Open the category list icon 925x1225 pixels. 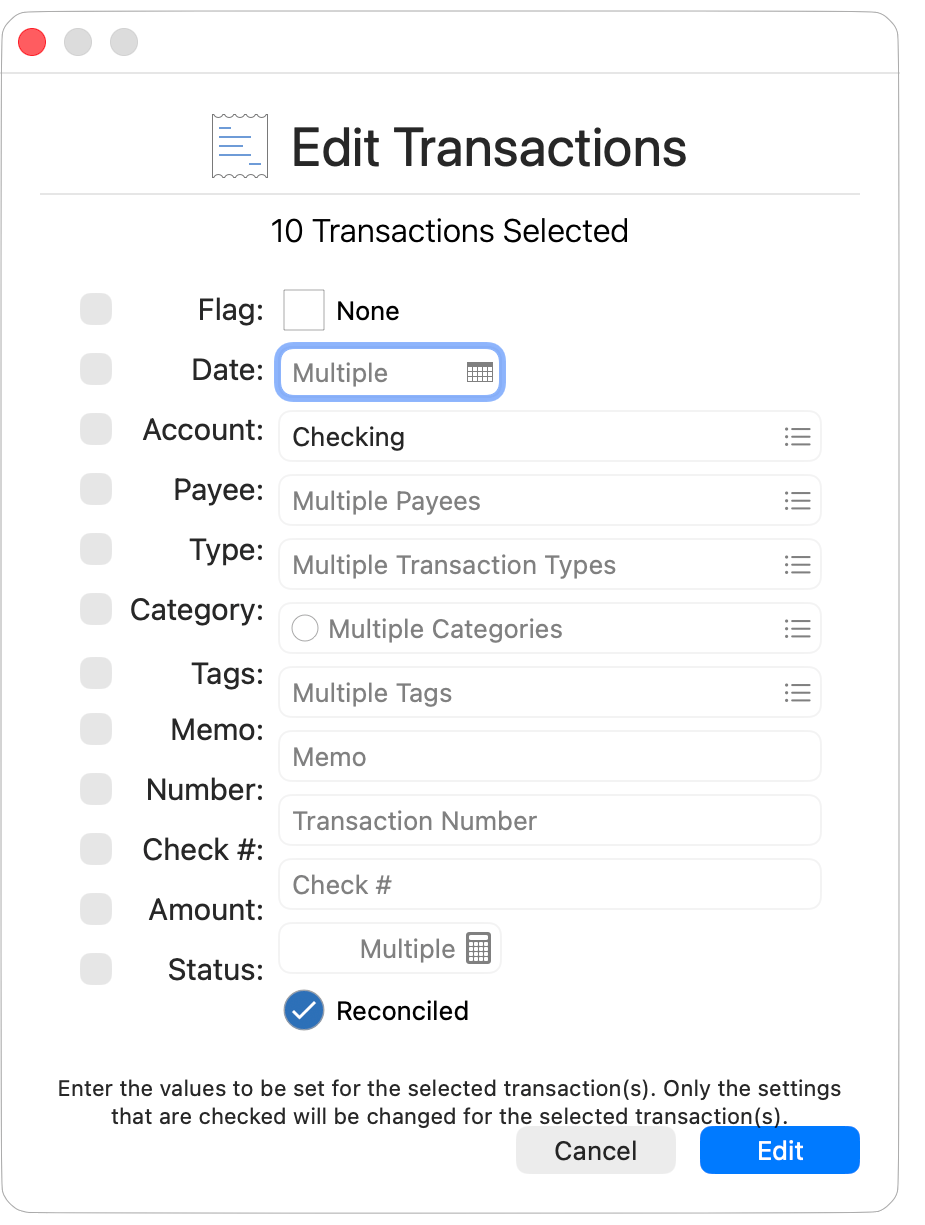click(797, 628)
